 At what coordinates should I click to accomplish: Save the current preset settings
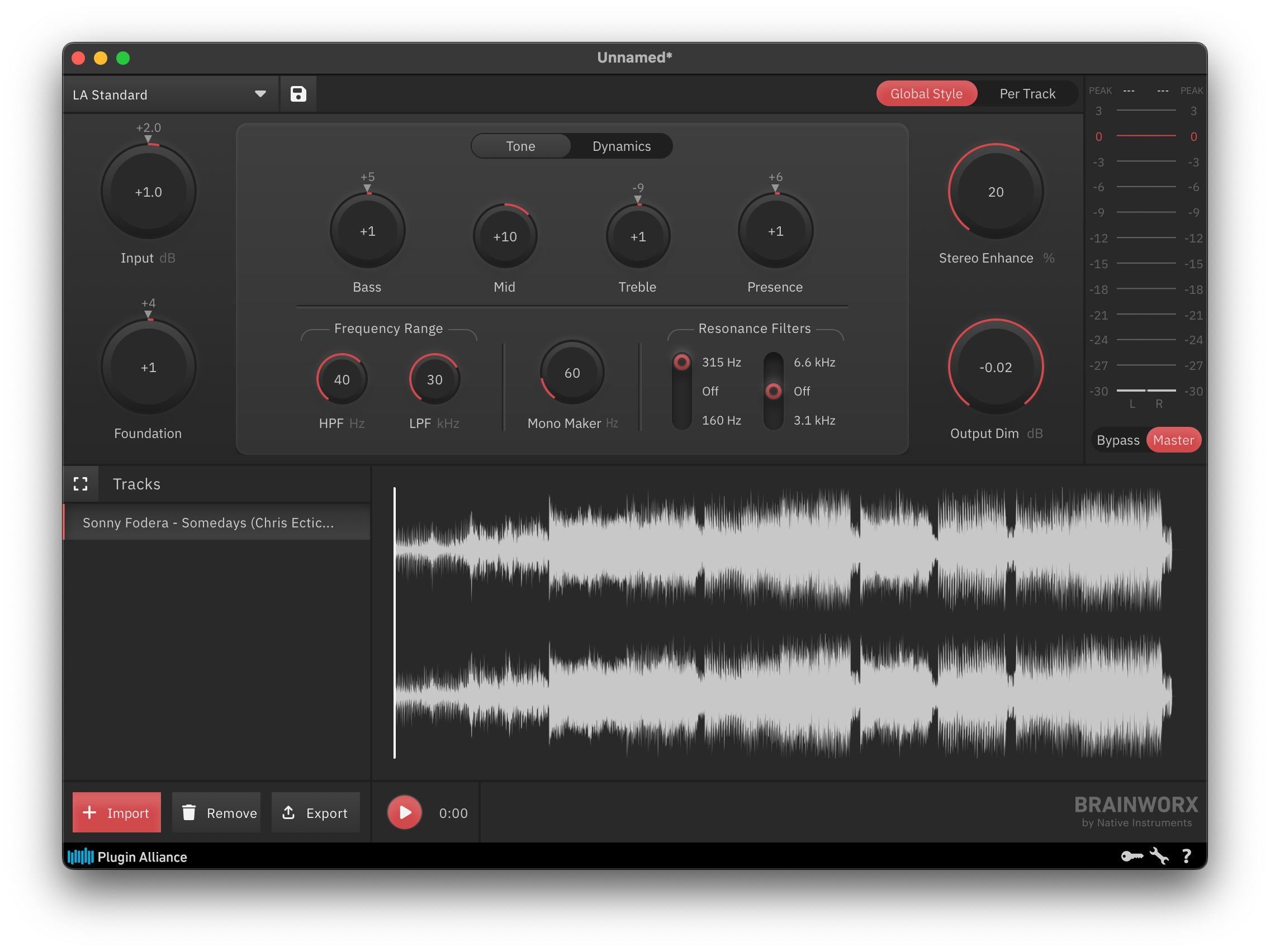pos(298,93)
